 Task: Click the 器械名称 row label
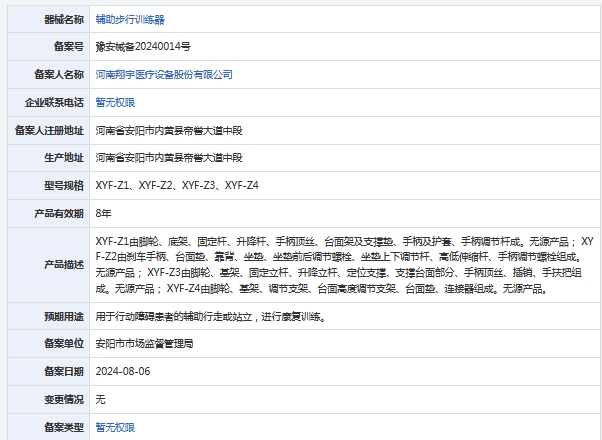tap(64, 19)
